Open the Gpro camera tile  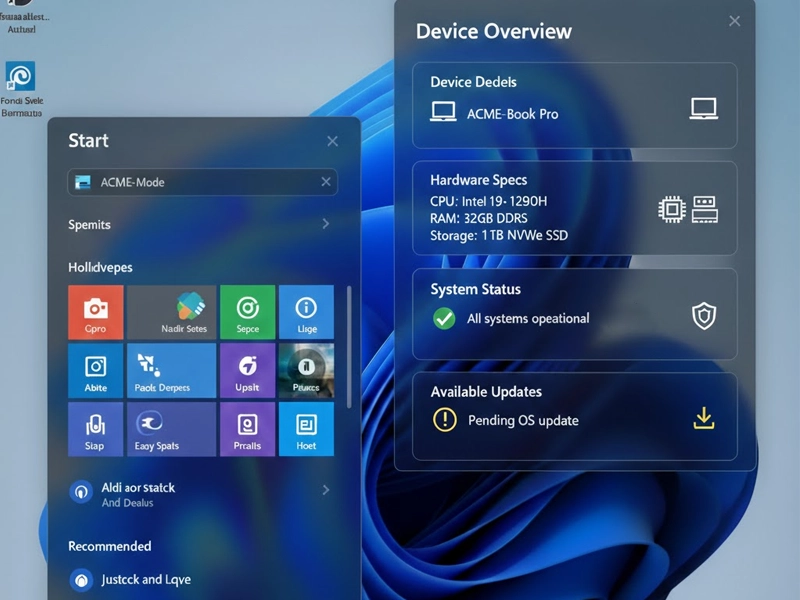click(x=95, y=312)
